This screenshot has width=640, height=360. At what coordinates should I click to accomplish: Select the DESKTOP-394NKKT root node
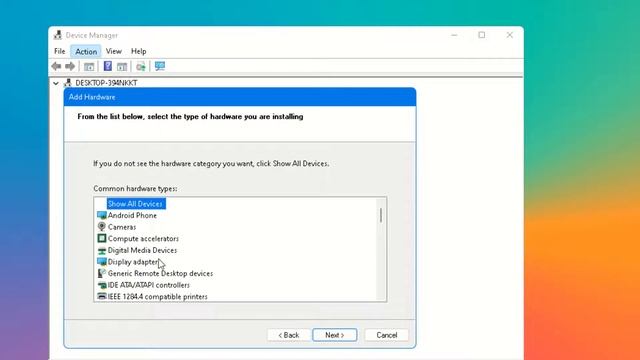click(x=106, y=83)
